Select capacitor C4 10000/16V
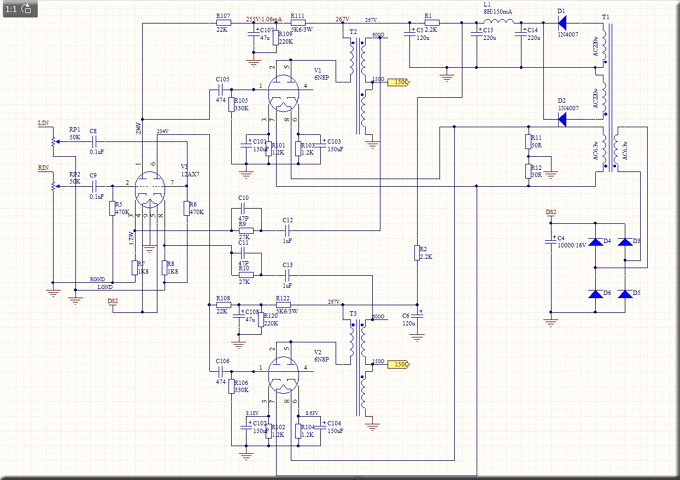The height and width of the screenshot is (480, 680). (548, 241)
